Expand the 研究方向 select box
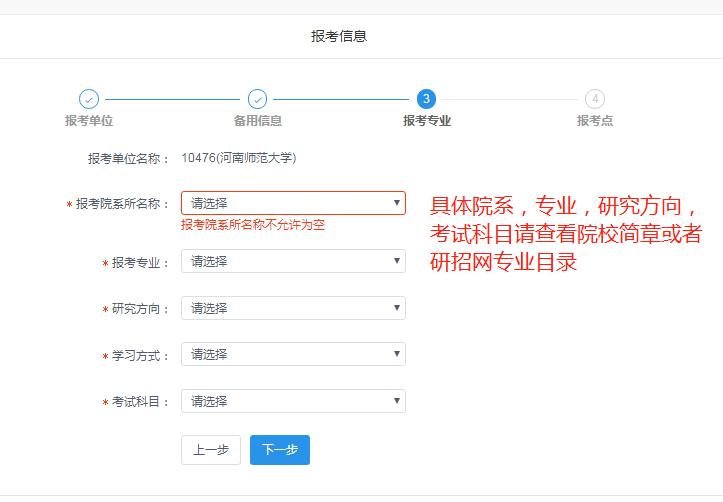The image size is (723, 502). [x=293, y=308]
